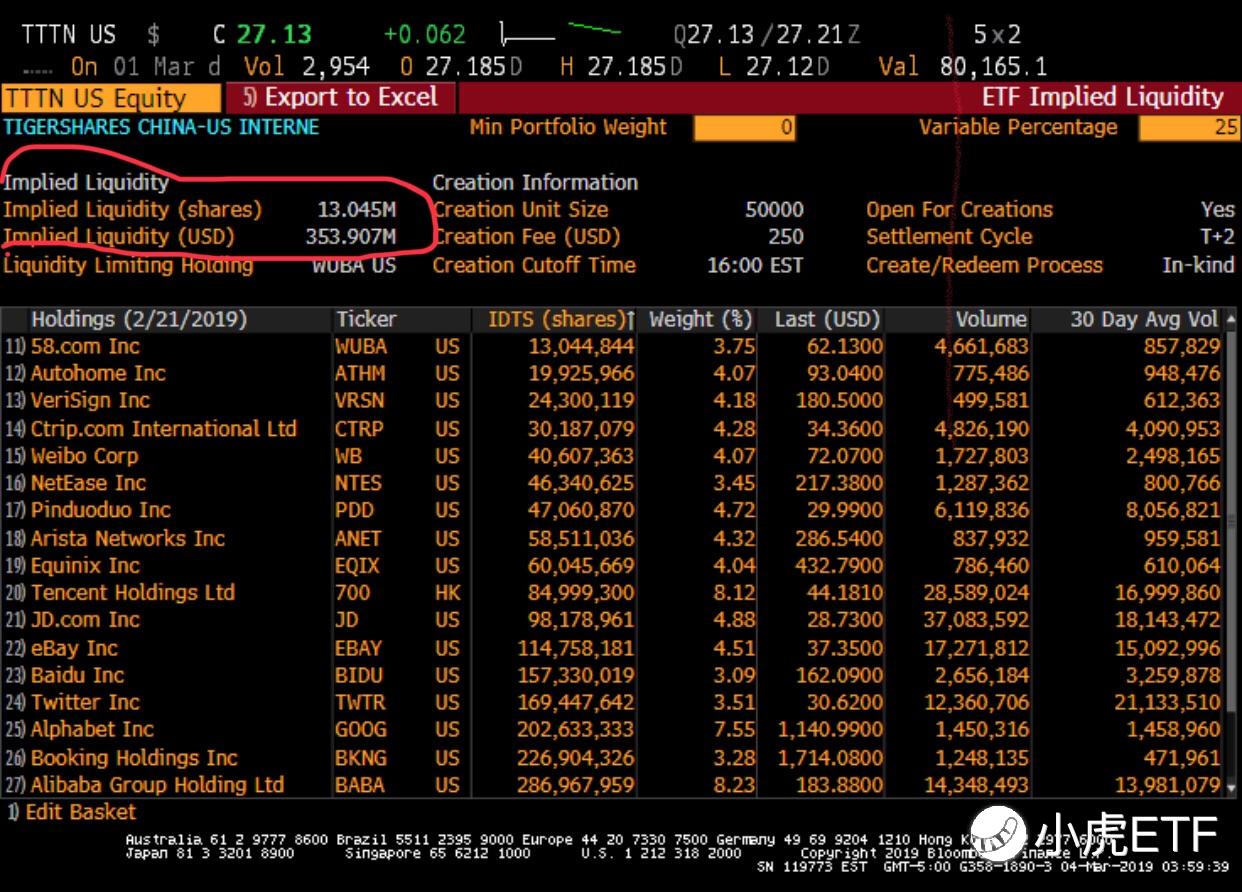Image resolution: width=1242 pixels, height=892 pixels.
Task: Select the Autohome Inc holding row
Action: (x=613, y=374)
